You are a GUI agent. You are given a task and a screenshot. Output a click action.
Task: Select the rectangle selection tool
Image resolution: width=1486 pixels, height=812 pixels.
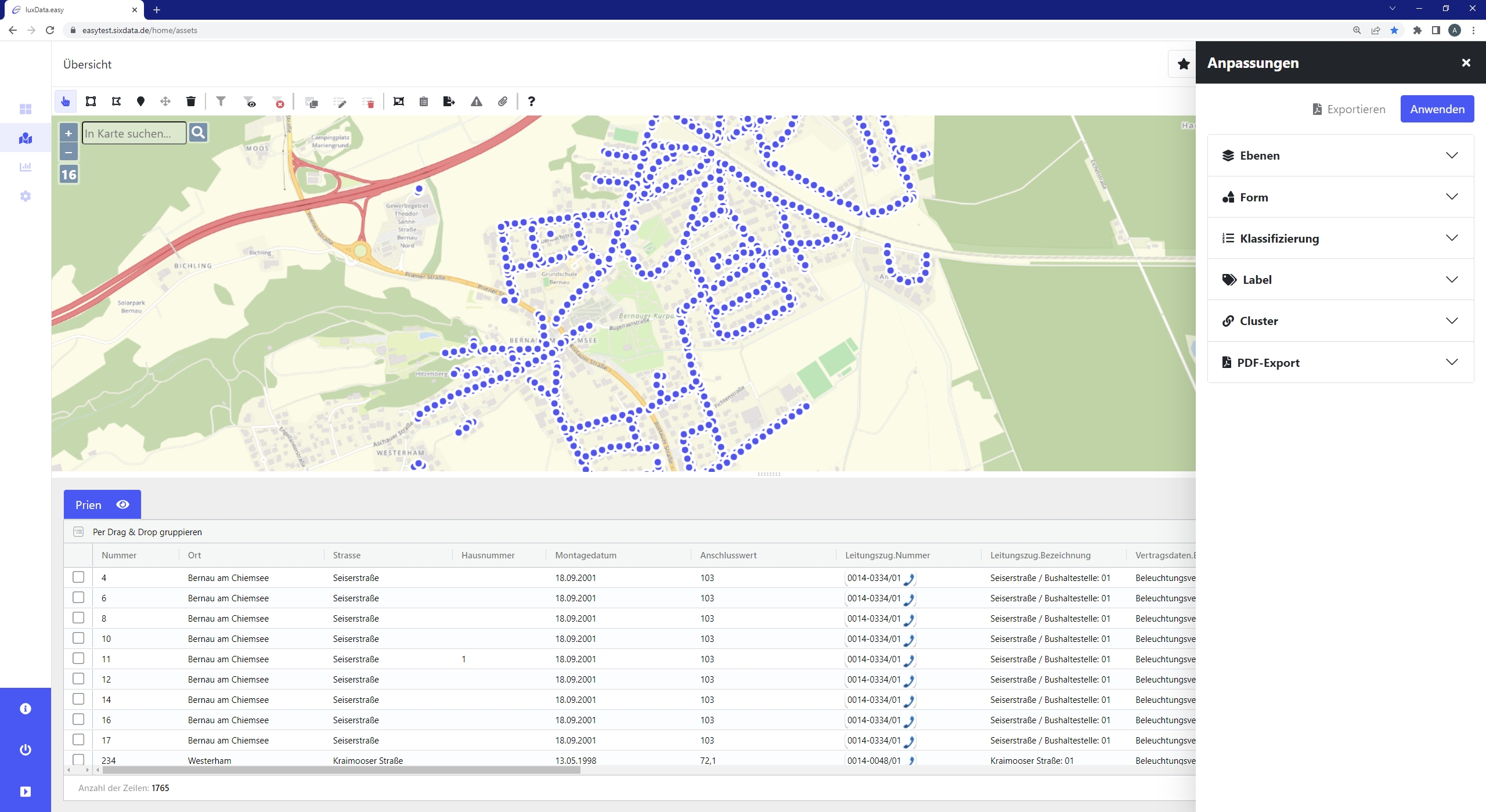pos(91,102)
